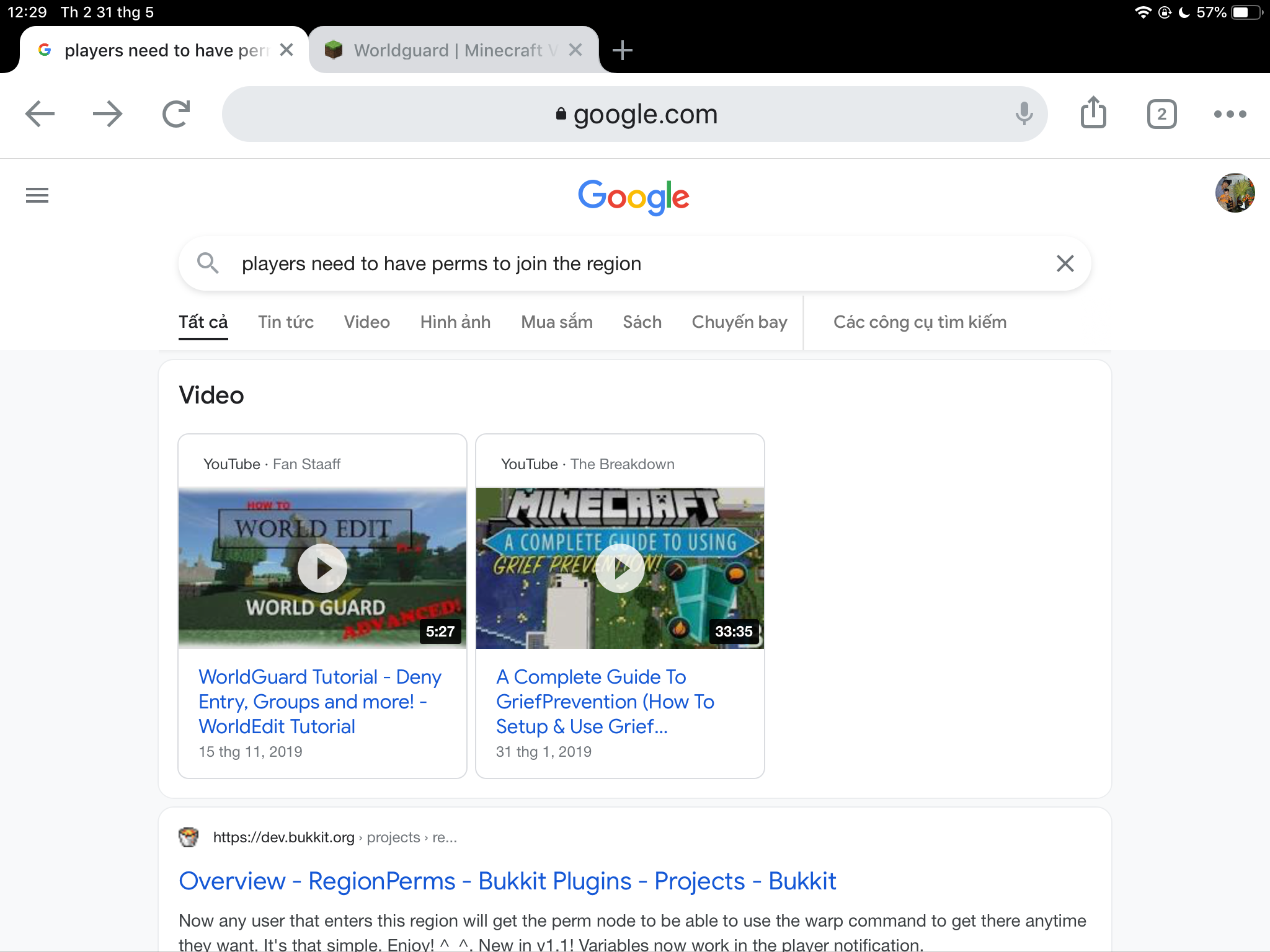The height and width of the screenshot is (952, 1270).
Task: Open the browser three-dot menu
Action: point(1230,114)
